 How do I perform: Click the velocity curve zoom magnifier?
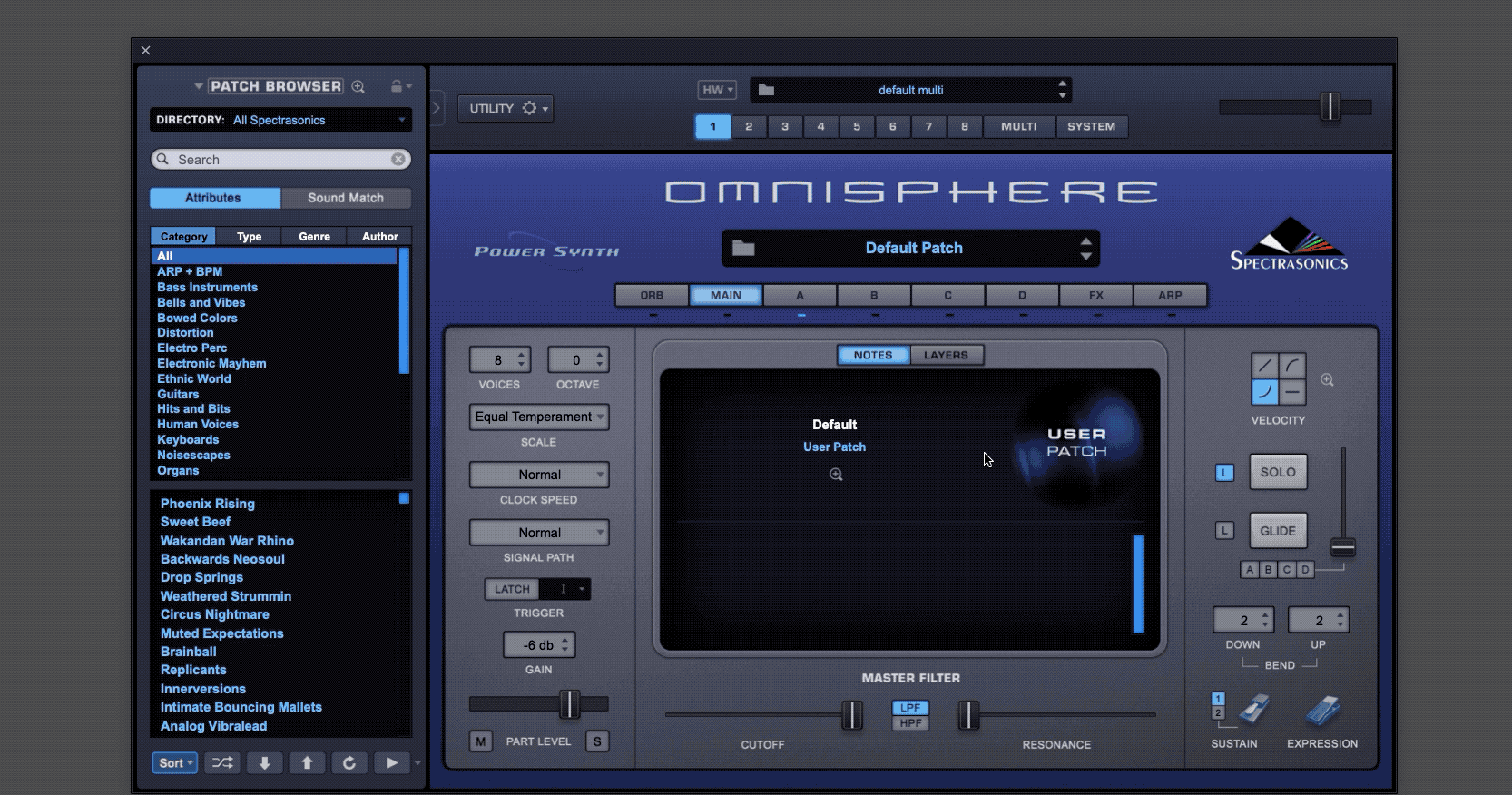click(x=1327, y=380)
